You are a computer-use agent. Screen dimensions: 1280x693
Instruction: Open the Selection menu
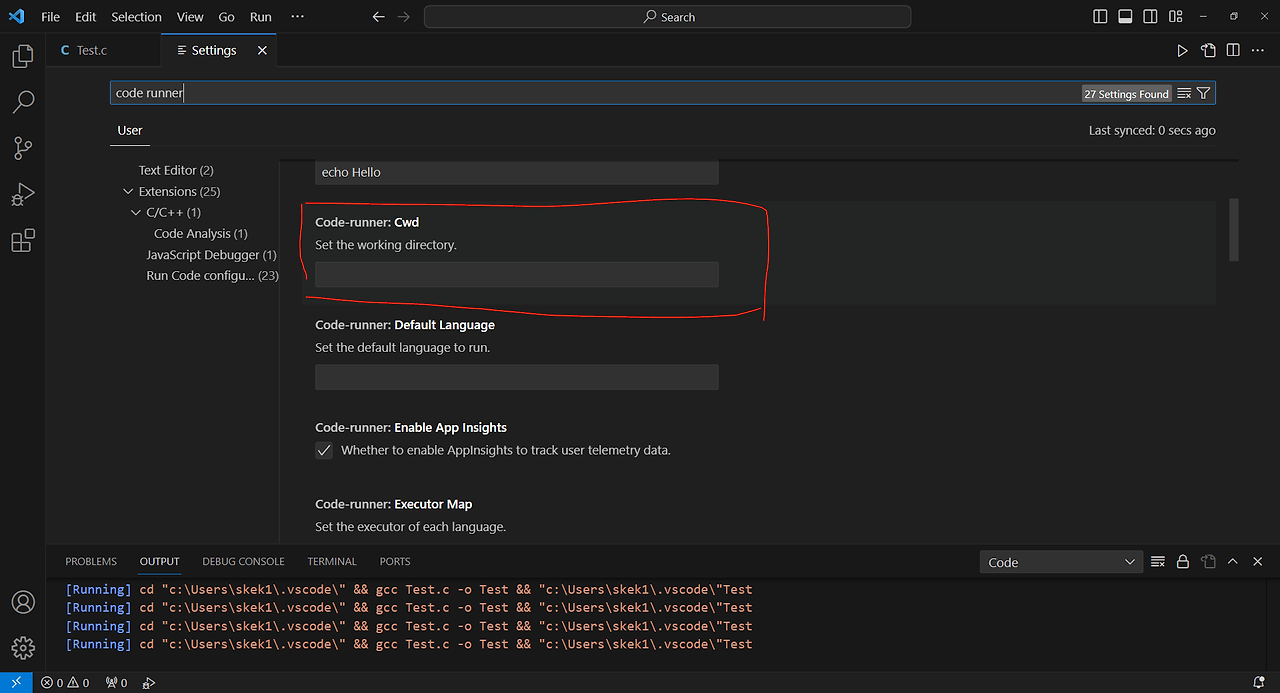tap(137, 17)
